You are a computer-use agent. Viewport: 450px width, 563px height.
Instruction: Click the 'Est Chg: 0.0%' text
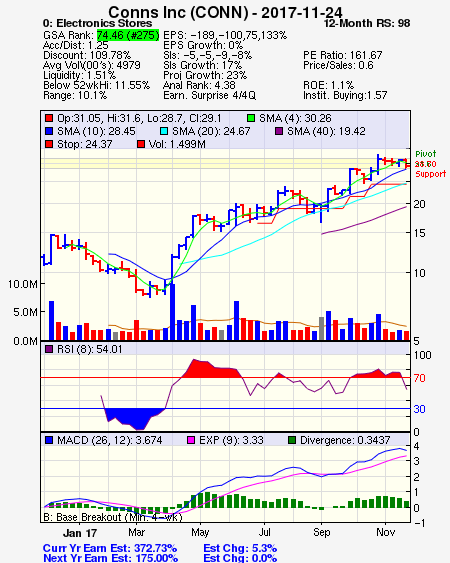click(x=240, y=558)
